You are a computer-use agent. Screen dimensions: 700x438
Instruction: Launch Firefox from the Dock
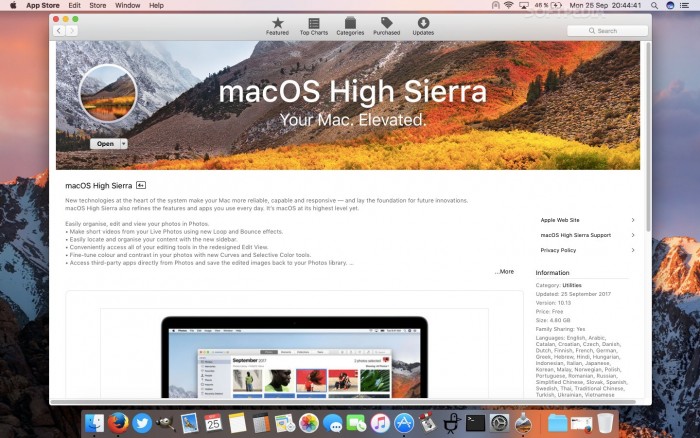click(x=118, y=423)
